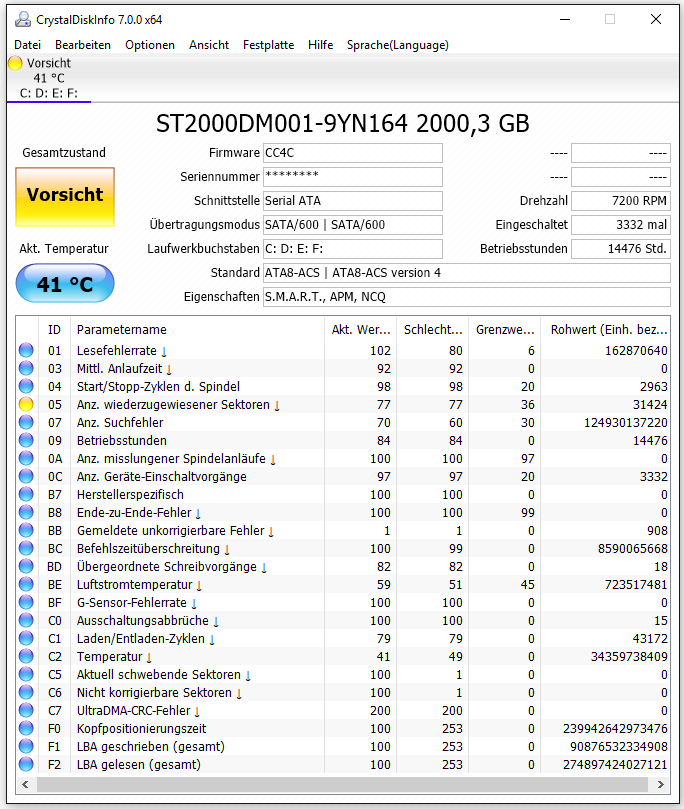Click the Seriennummer field
Viewport: 684px width, 809px height.
tap(353, 177)
